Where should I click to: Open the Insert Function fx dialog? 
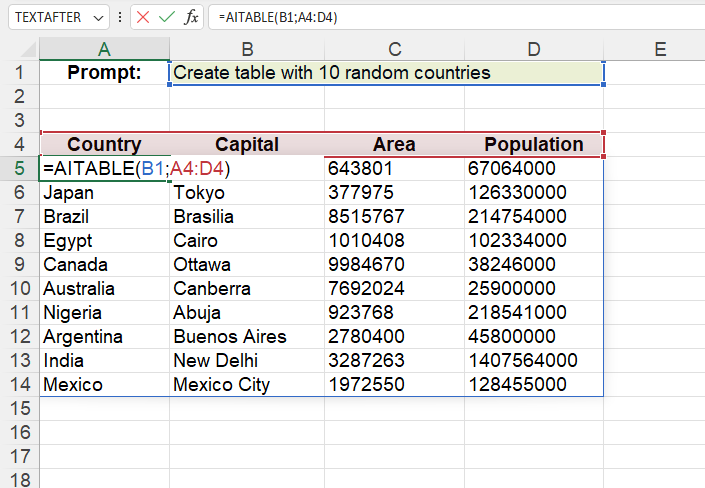coord(191,18)
